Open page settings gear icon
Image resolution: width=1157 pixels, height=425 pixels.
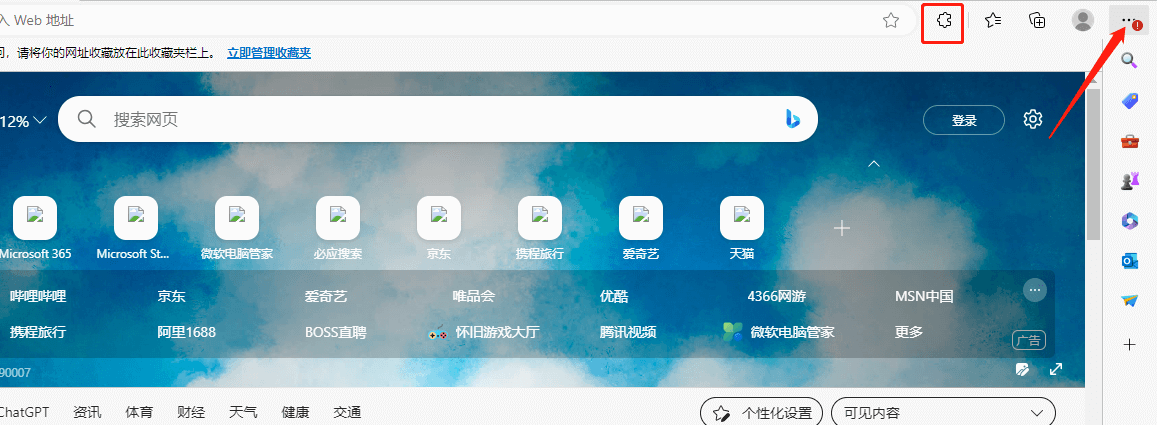tap(1033, 120)
